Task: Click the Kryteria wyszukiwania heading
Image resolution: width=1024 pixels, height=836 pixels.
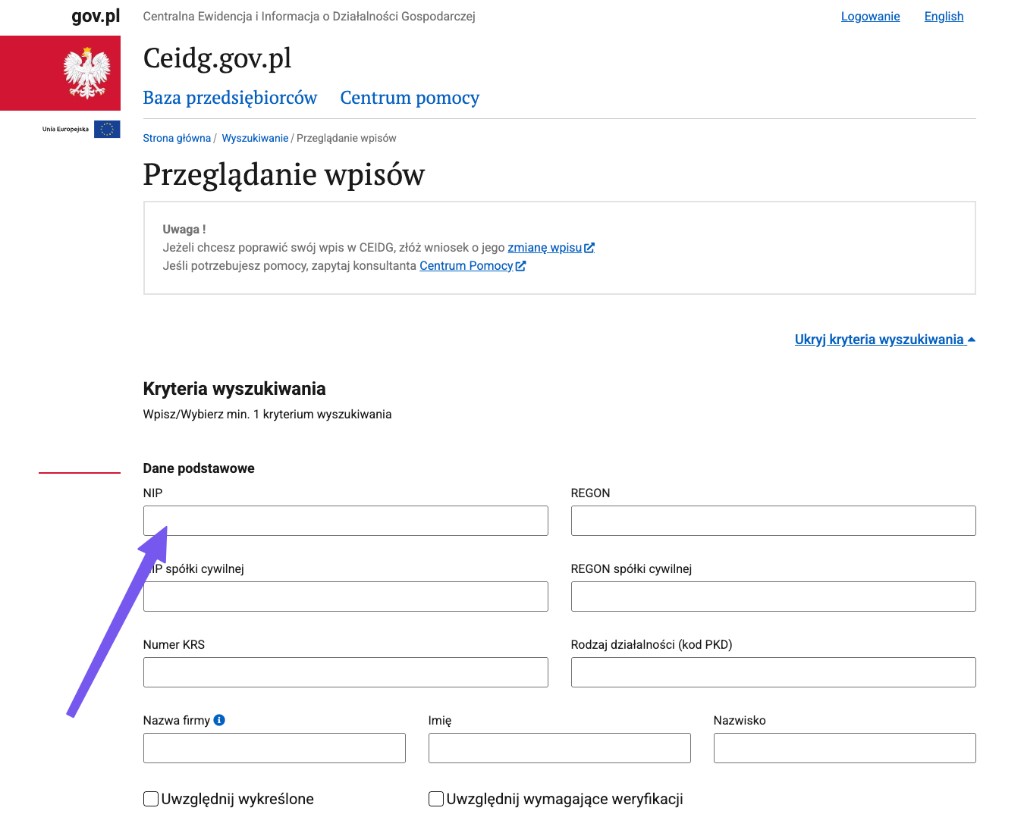Action: point(234,389)
